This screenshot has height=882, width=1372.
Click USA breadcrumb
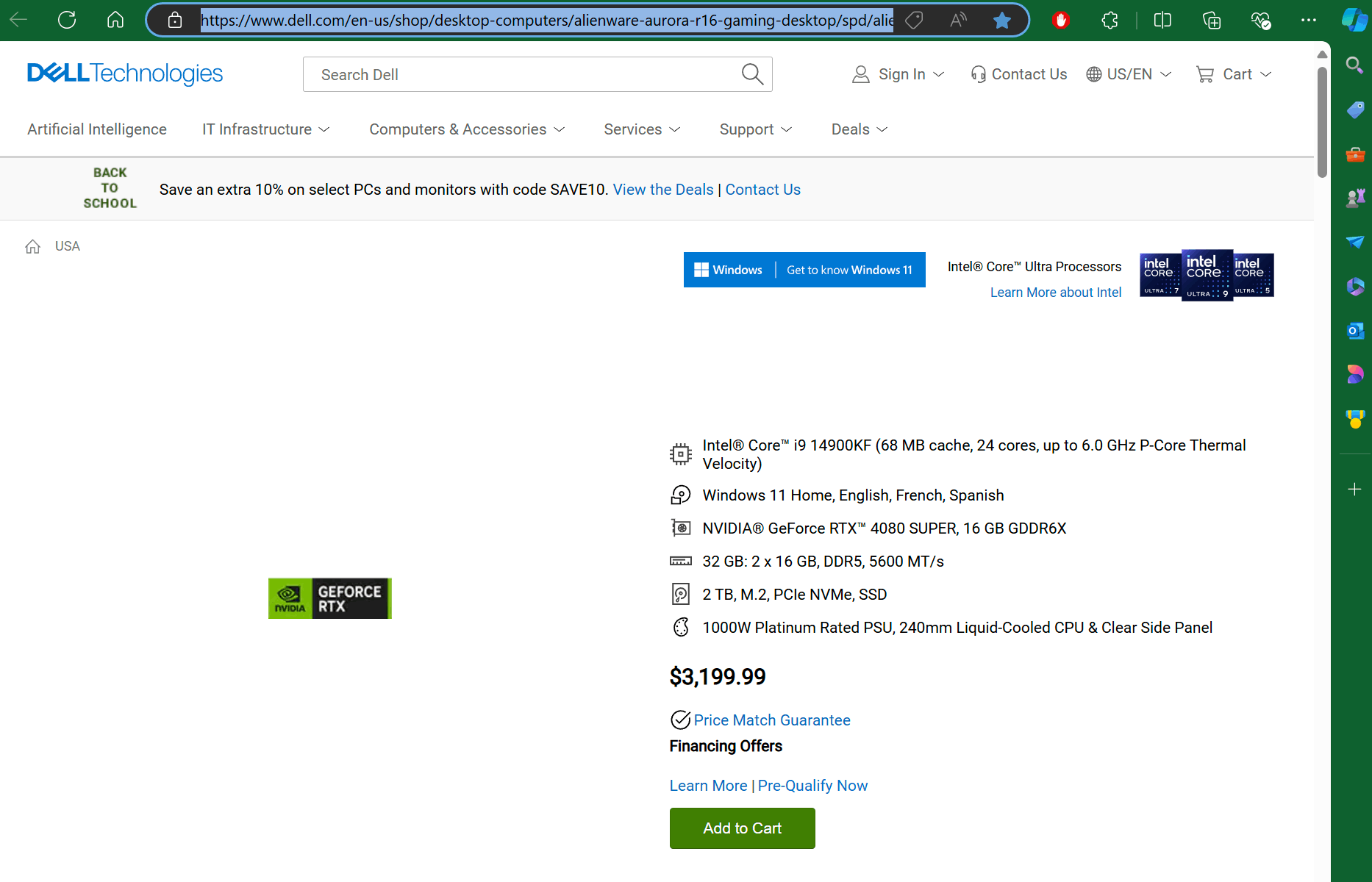pos(68,246)
